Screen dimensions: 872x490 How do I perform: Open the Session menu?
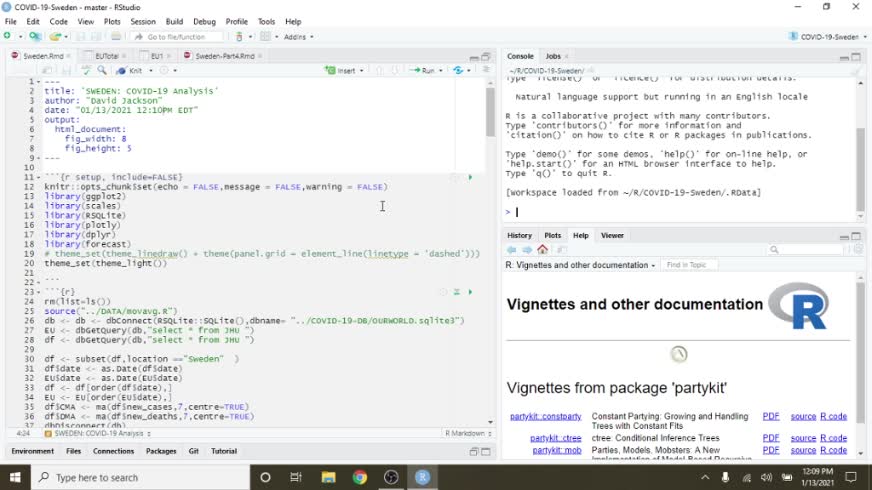(x=143, y=22)
